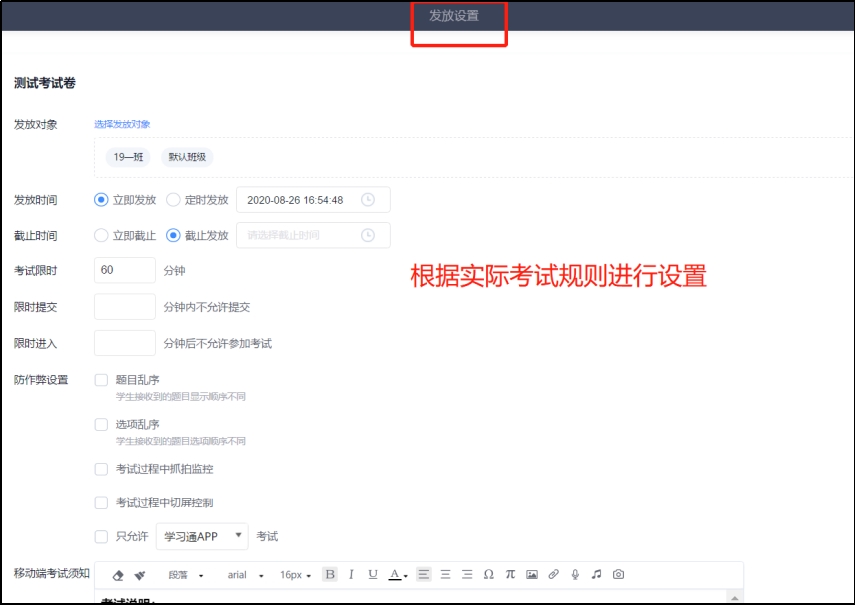
Task: Insert a hyperlink with link icon
Action: pos(553,574)
